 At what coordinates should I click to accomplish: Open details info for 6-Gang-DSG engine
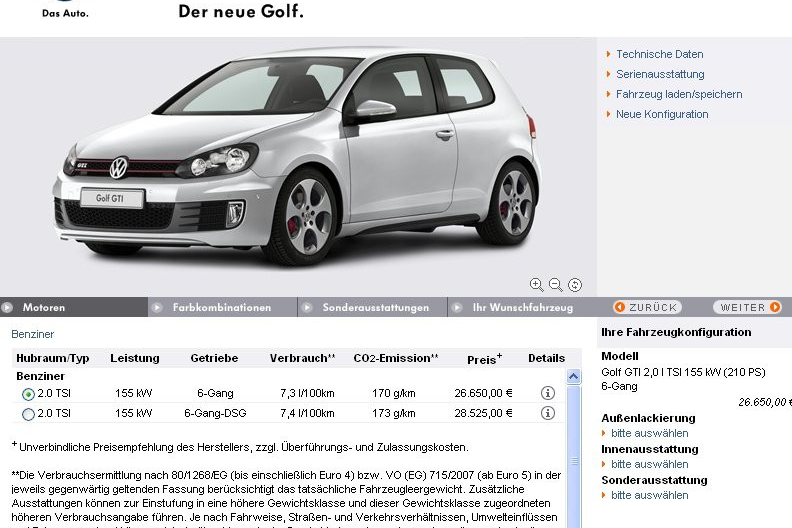(547, 413)
